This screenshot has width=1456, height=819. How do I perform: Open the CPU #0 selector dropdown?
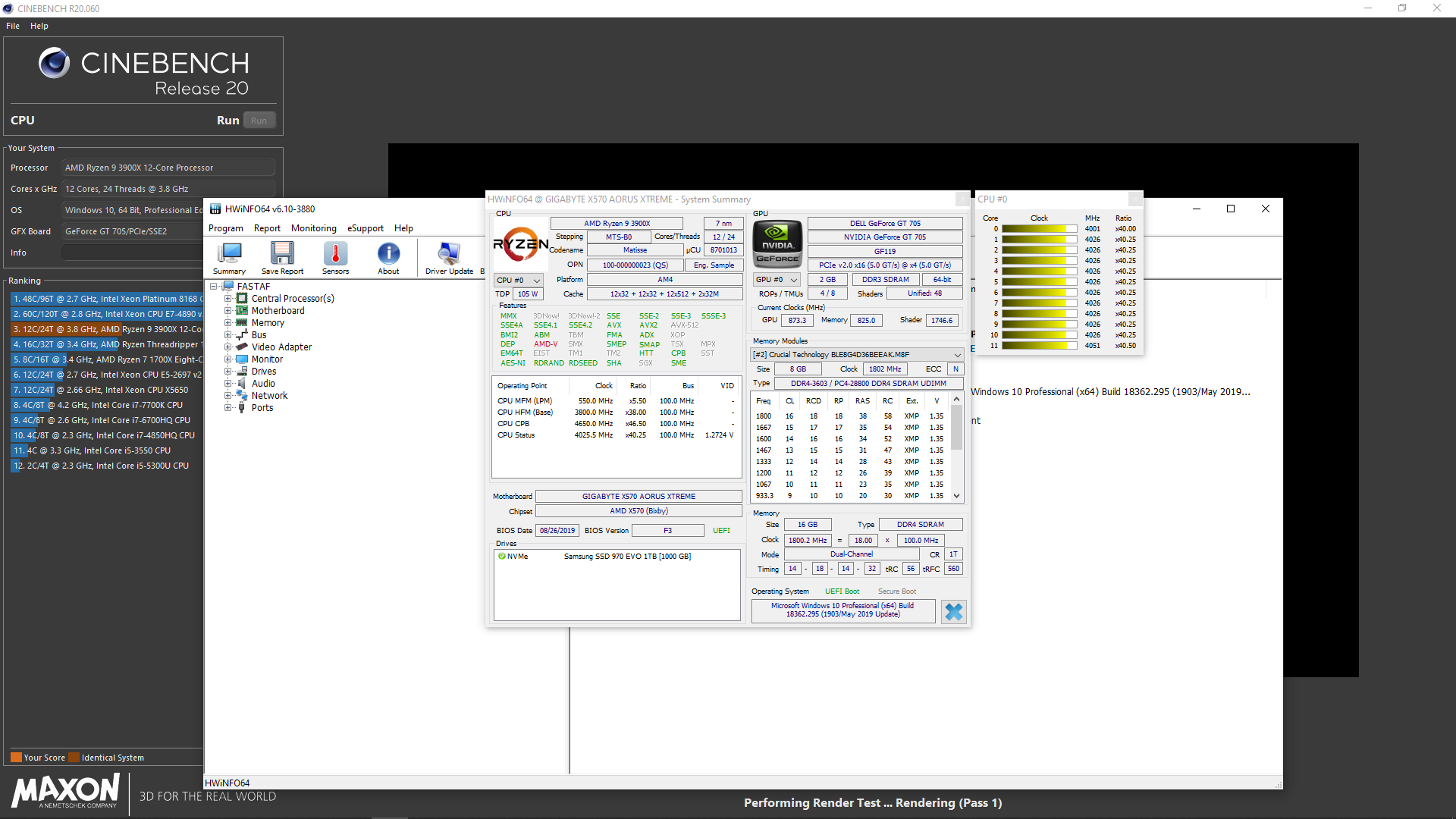518,281
